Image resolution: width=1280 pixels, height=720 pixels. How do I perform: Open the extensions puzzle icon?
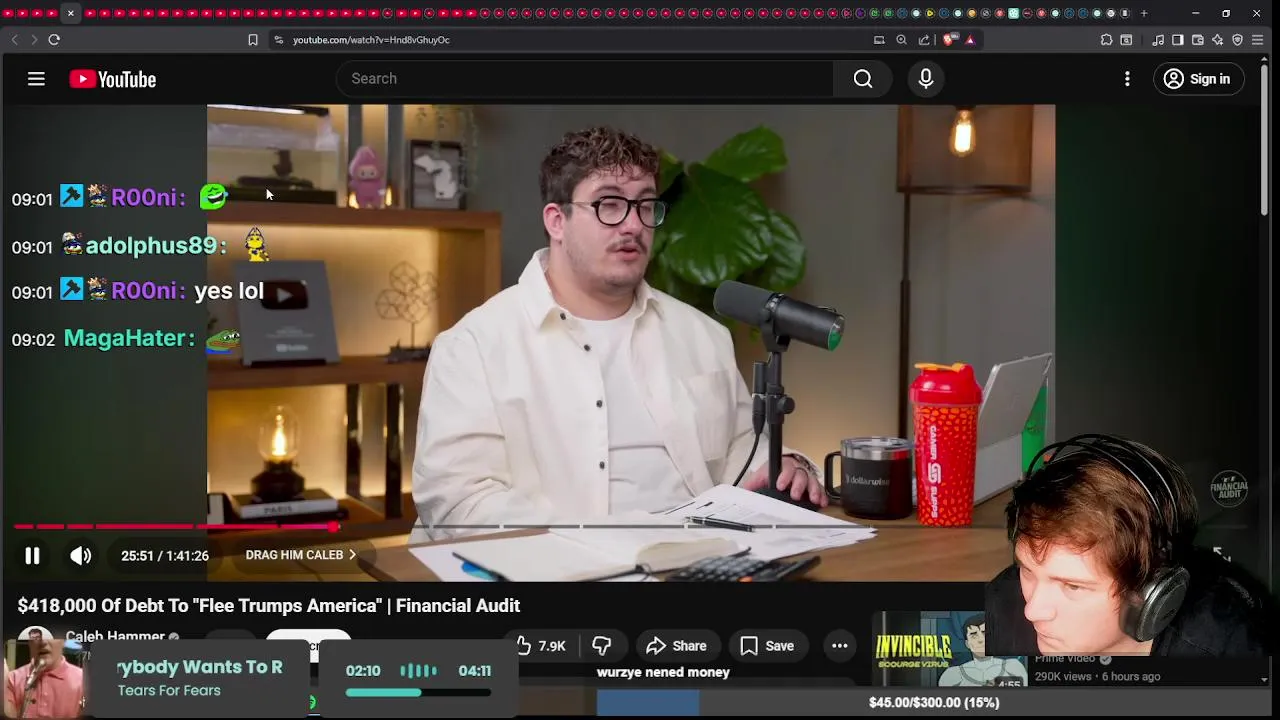click(x=1106, y=40)
